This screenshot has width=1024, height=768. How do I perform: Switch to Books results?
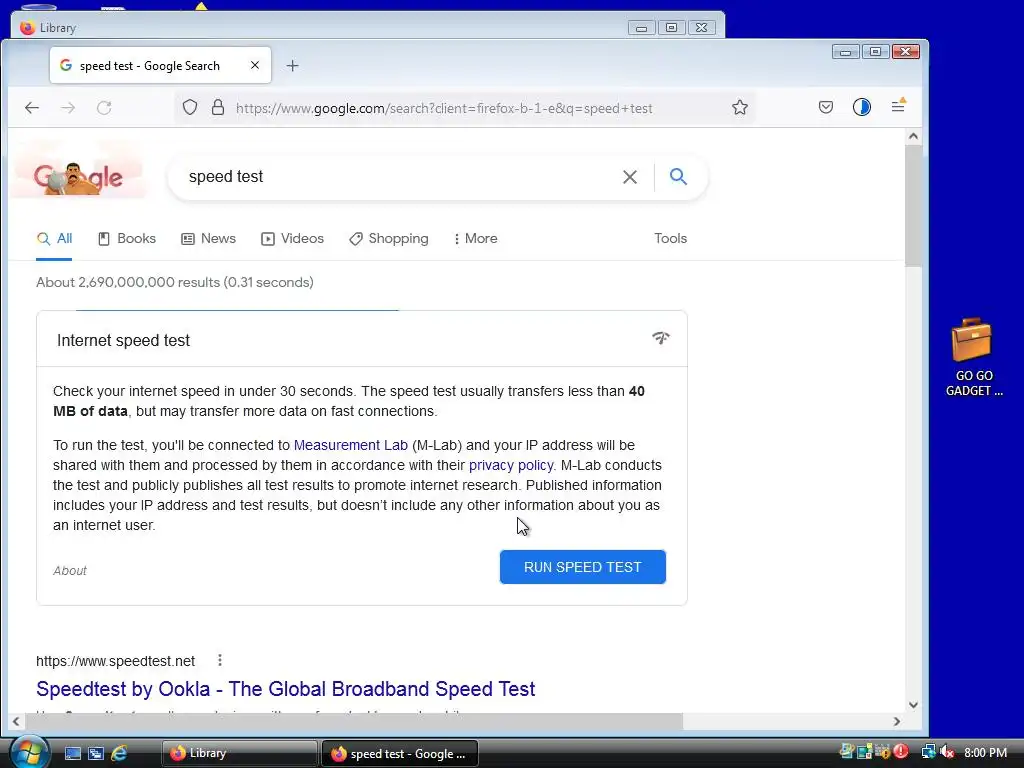pyautogui.click(x=127, y=238)
